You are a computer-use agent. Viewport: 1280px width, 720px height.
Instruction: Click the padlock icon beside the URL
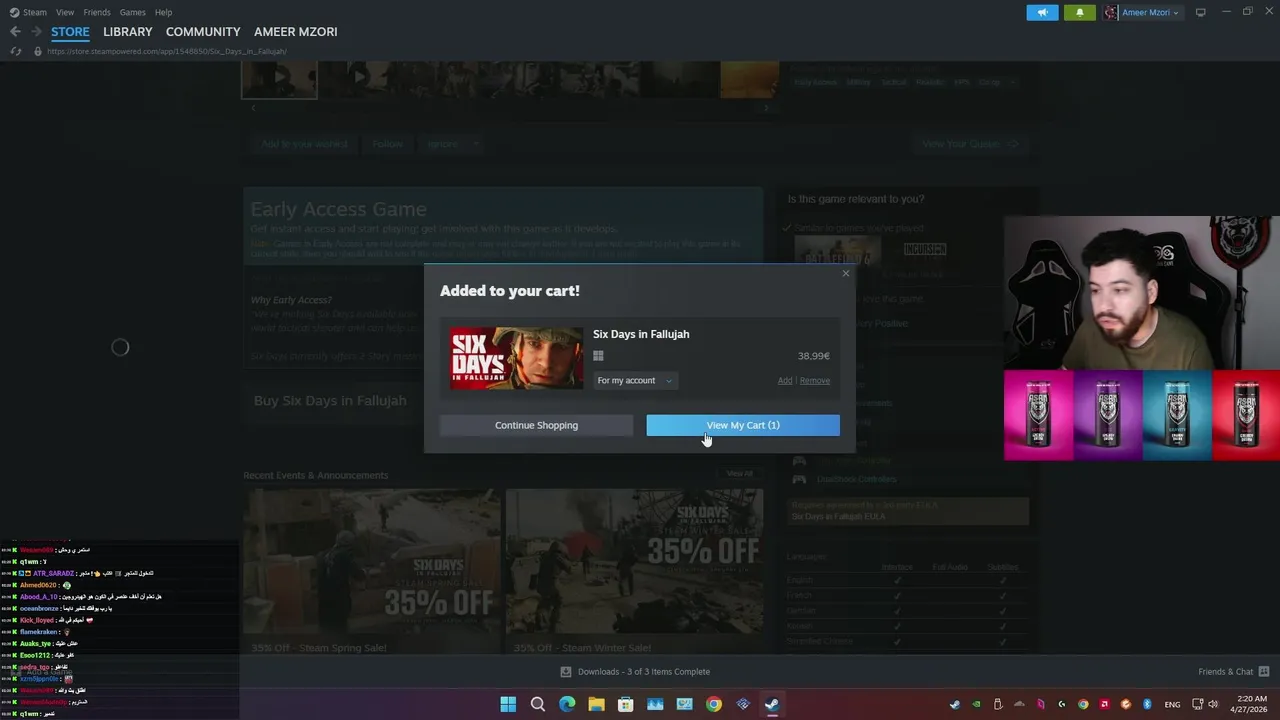point(38,51)
